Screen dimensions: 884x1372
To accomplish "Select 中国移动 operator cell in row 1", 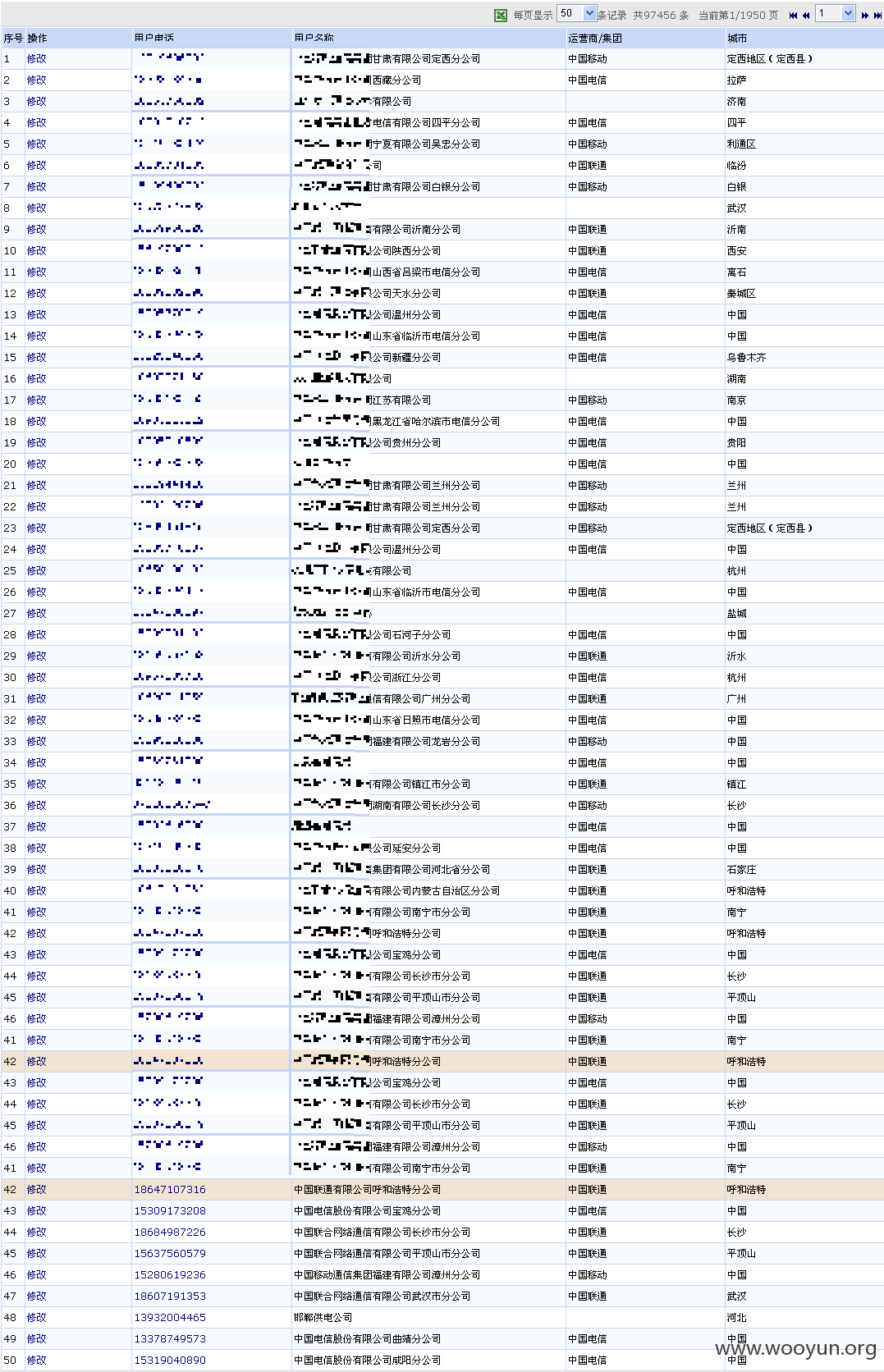I will pos(587,59).
